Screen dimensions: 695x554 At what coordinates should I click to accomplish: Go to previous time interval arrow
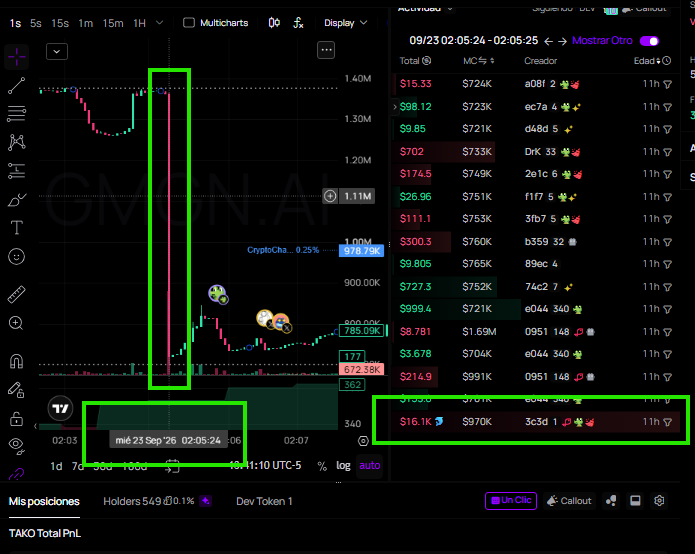[x=548, y=41]
